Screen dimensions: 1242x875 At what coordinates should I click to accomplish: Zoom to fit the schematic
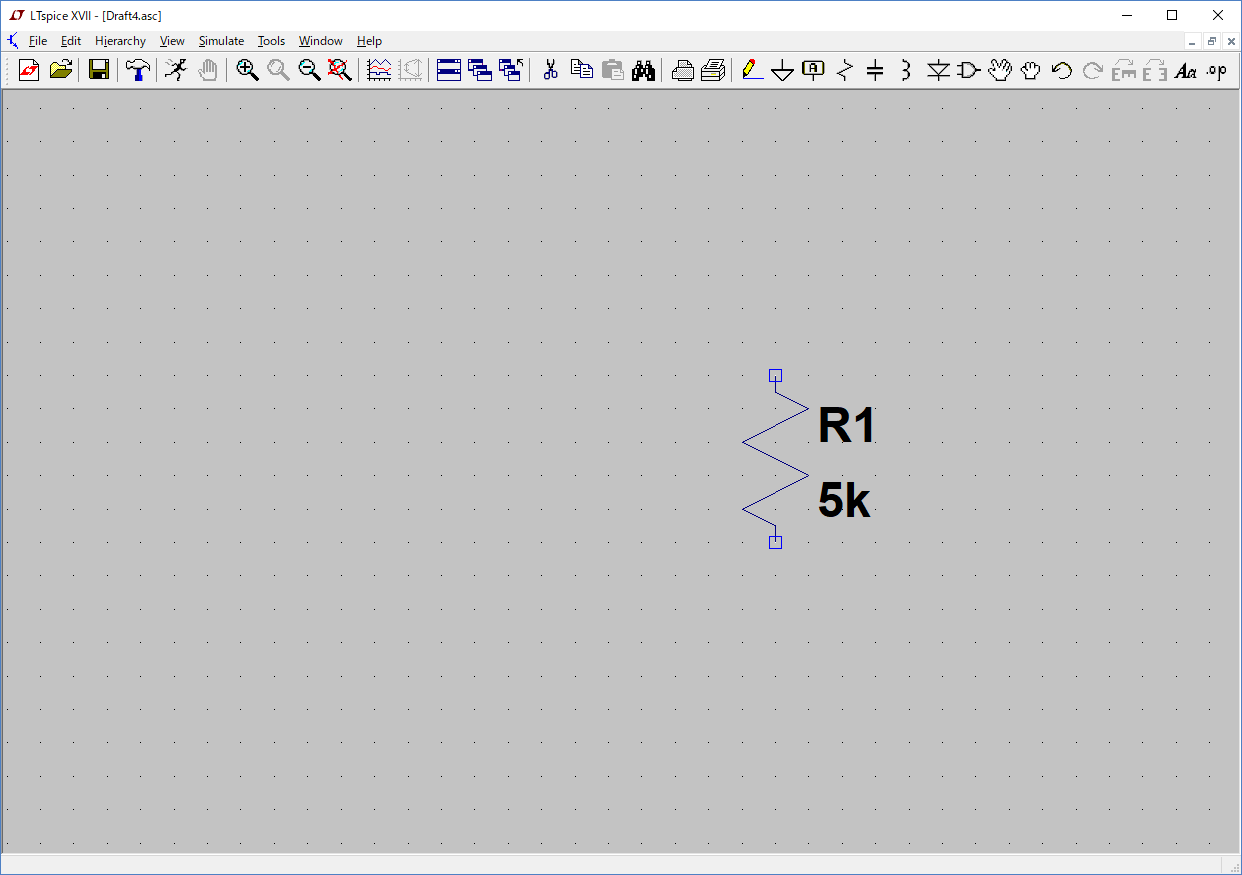click(340, 70)
